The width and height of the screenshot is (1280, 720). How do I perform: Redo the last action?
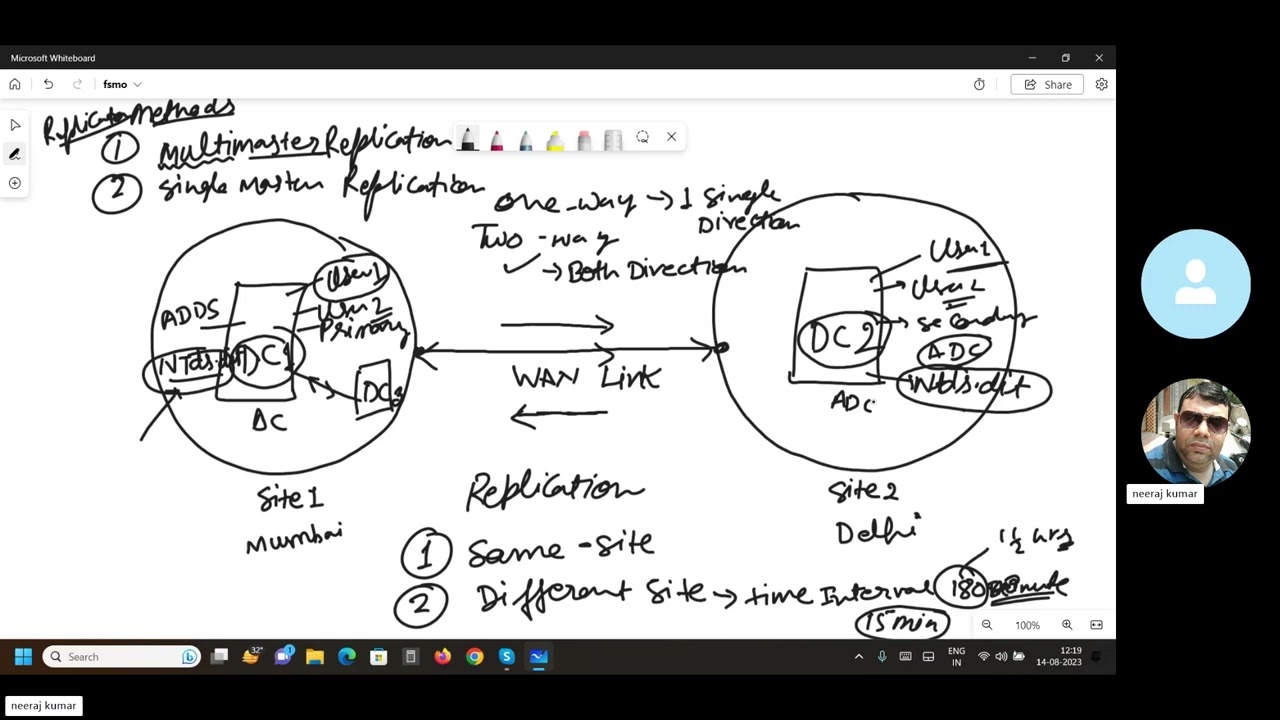[77, 84]
